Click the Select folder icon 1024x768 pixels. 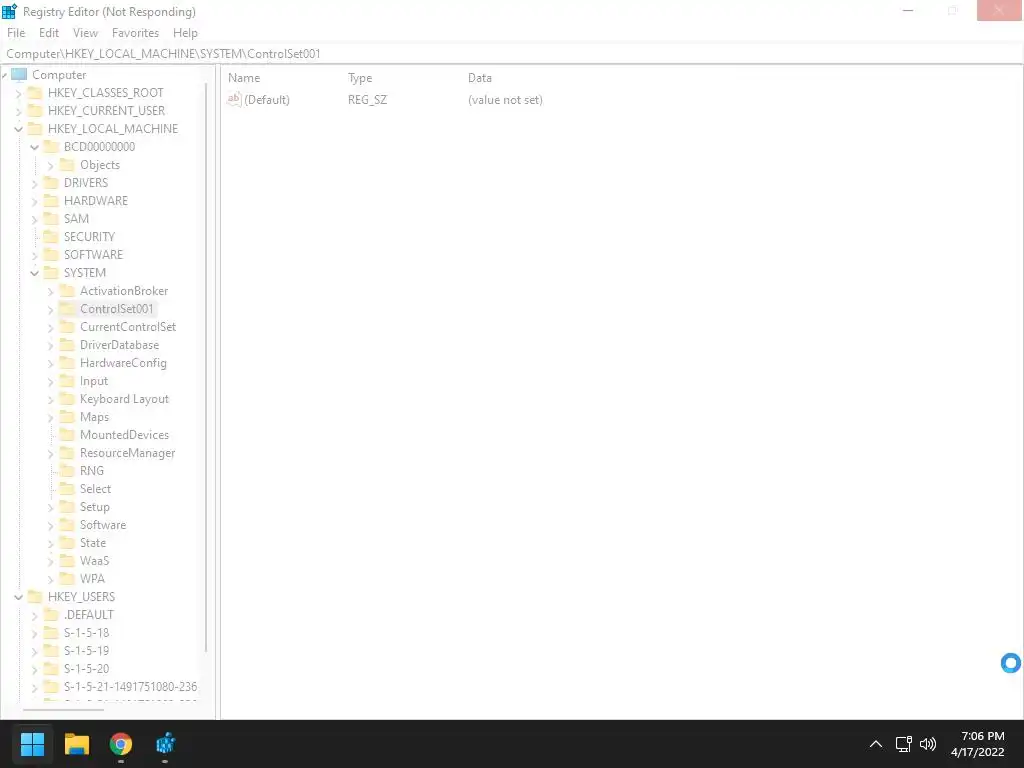[x=67, y=488]
